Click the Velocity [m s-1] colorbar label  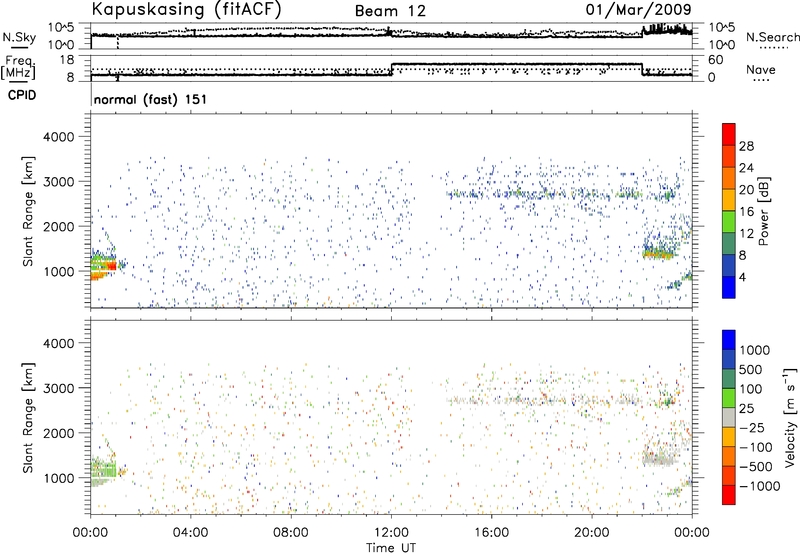(x=790, y=417)
